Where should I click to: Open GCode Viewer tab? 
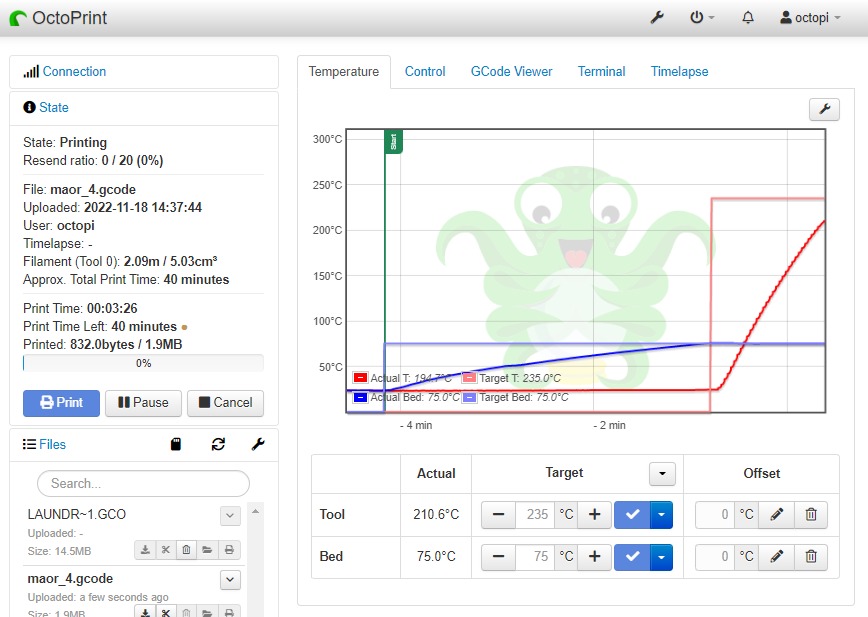512,71
